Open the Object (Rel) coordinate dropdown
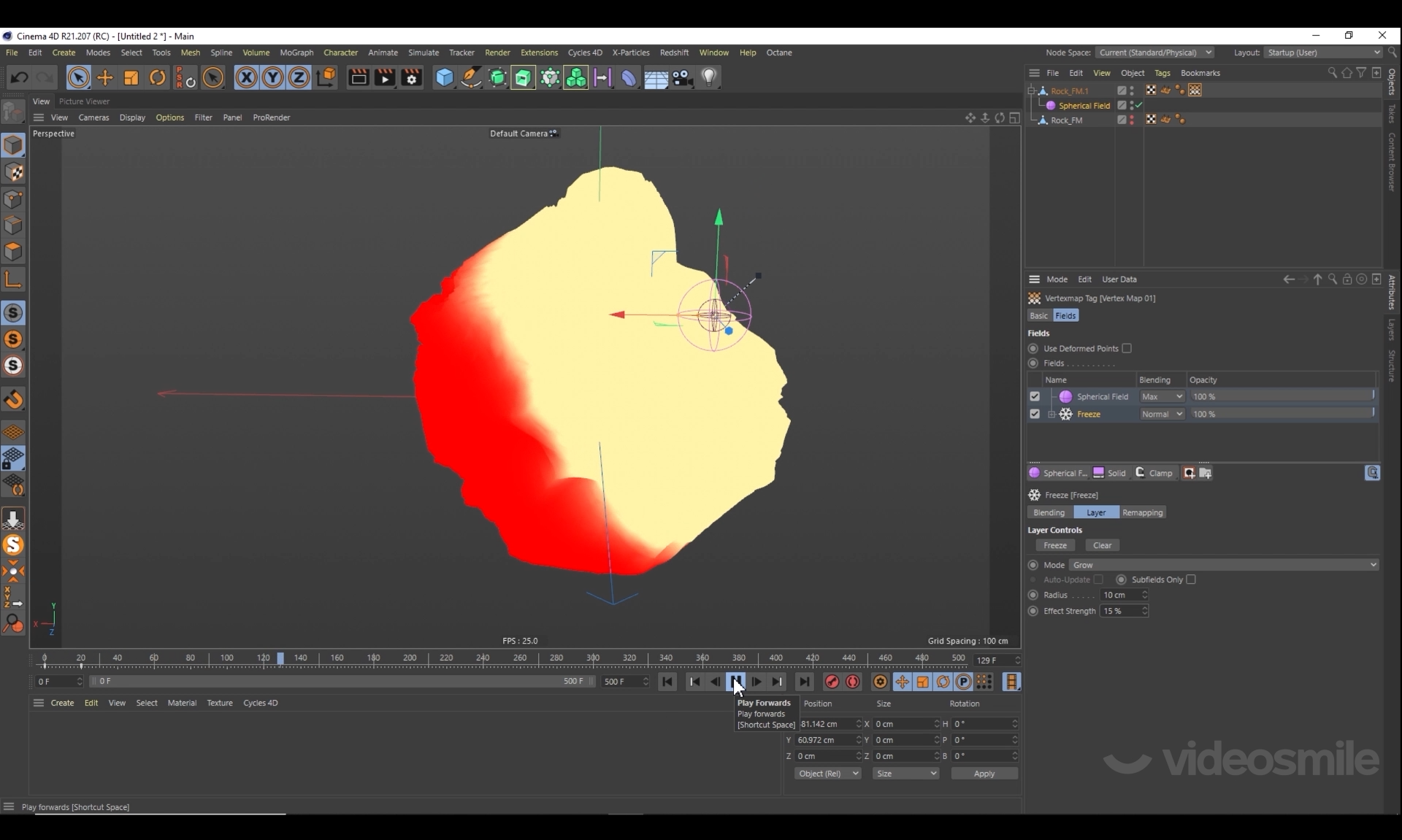This screenshot has width=1402, height=840. tap(827, 774)
